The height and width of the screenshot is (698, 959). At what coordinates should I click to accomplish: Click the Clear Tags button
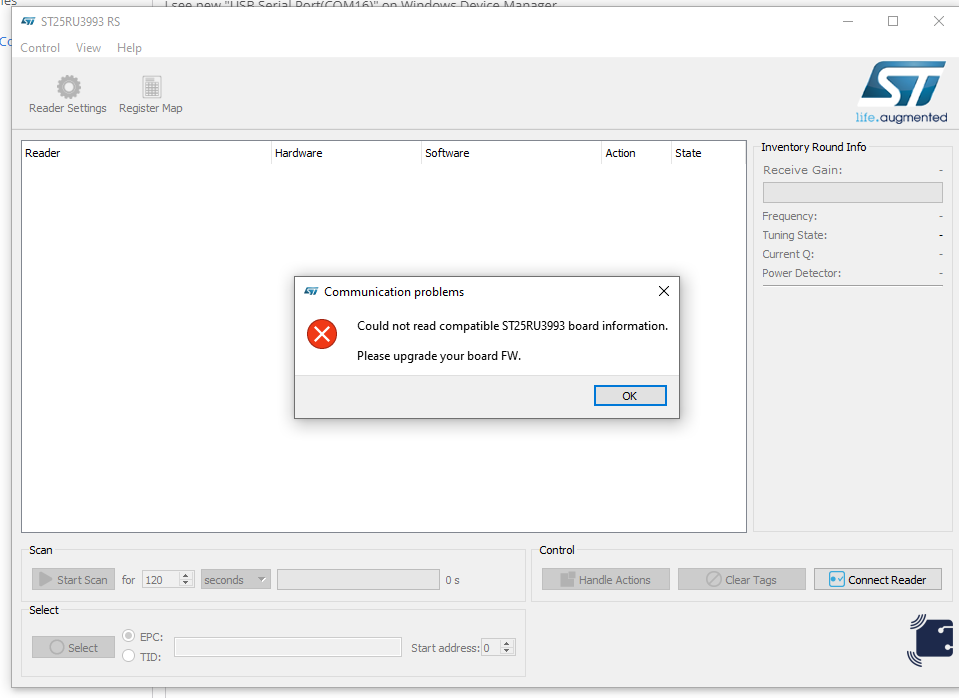coord(741,579)
